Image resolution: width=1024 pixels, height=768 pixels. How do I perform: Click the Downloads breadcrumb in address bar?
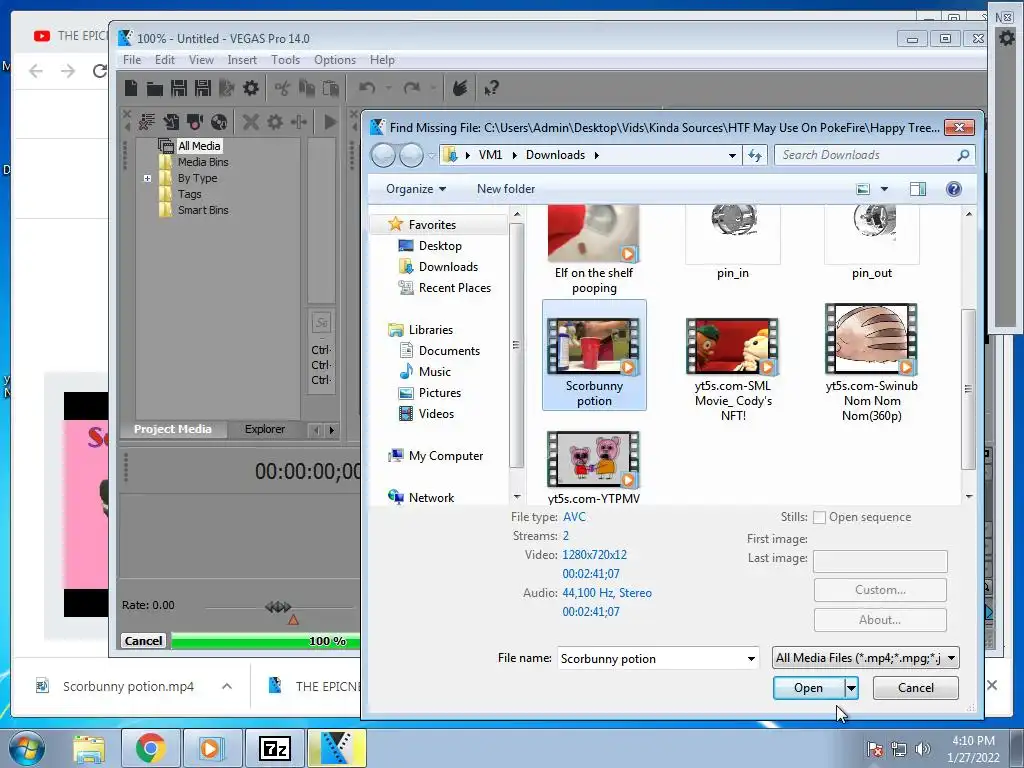tap(555, 155)
